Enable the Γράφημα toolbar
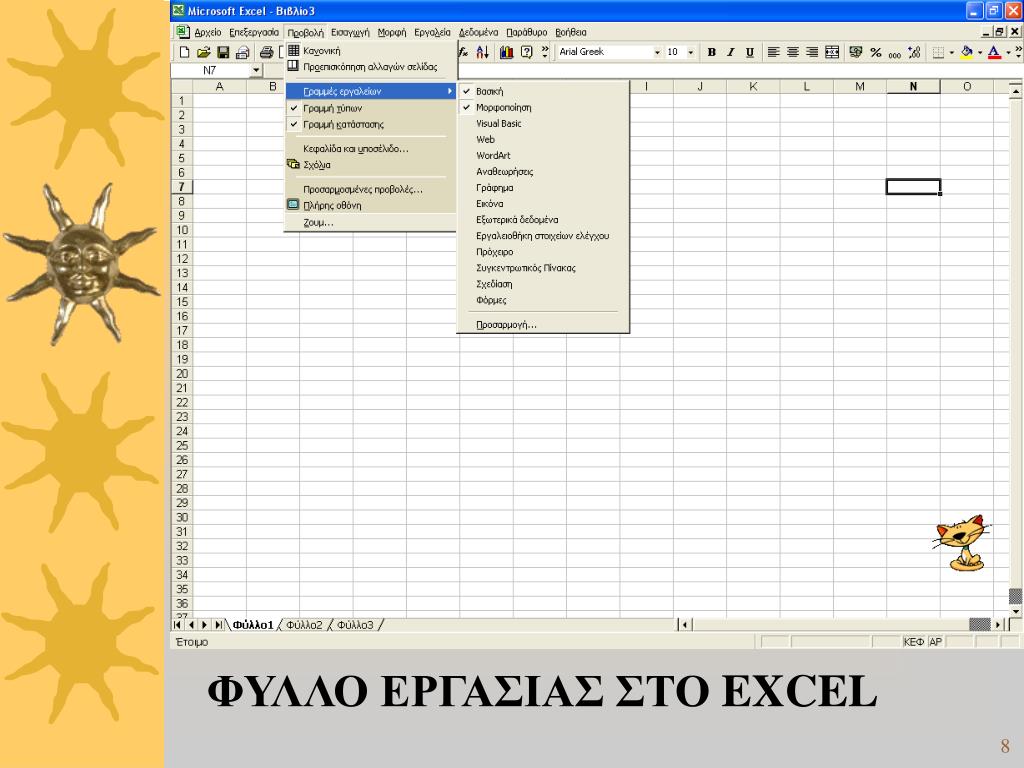1024x768 pixels. (543, 187)
